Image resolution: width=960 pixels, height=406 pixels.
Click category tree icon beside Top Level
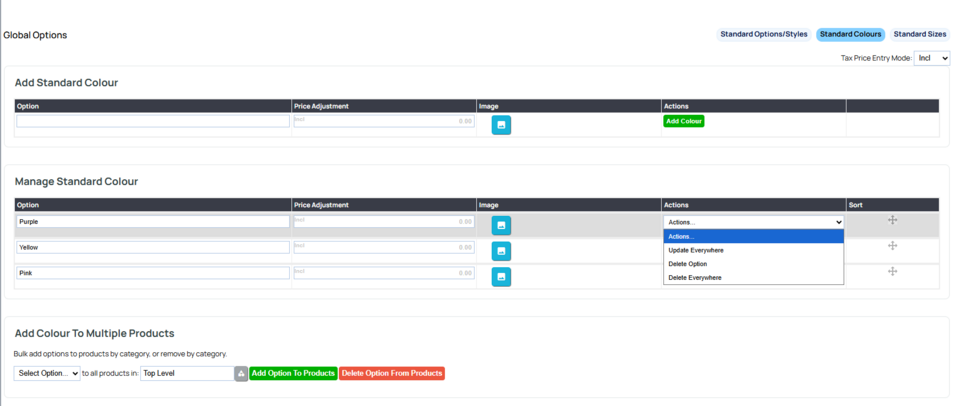(241, 374)
